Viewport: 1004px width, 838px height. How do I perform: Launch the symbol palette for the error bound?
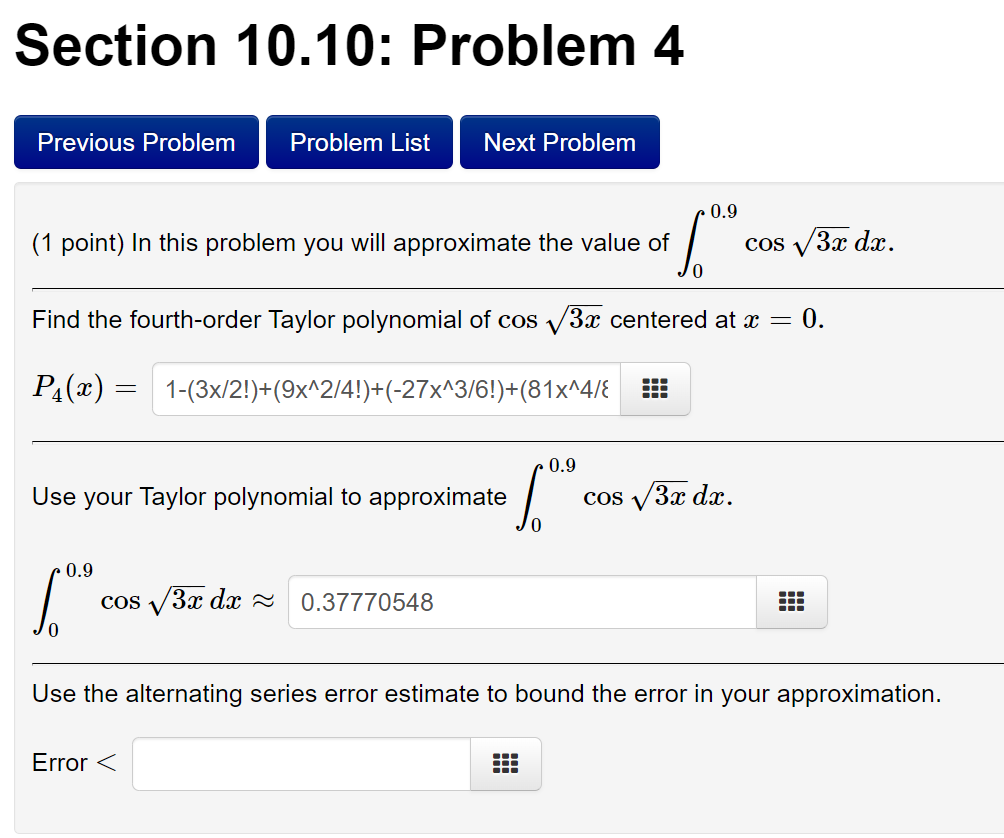[506, 763]
